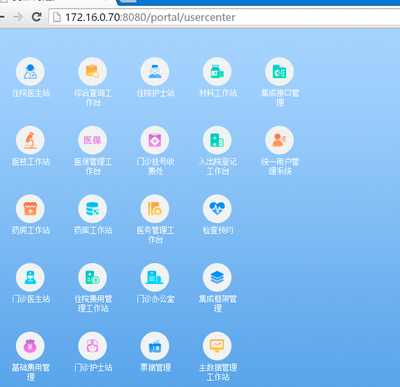Open the 综合查询工作台 icon
This screenshot has width=400, height=387.
point(92,72)
